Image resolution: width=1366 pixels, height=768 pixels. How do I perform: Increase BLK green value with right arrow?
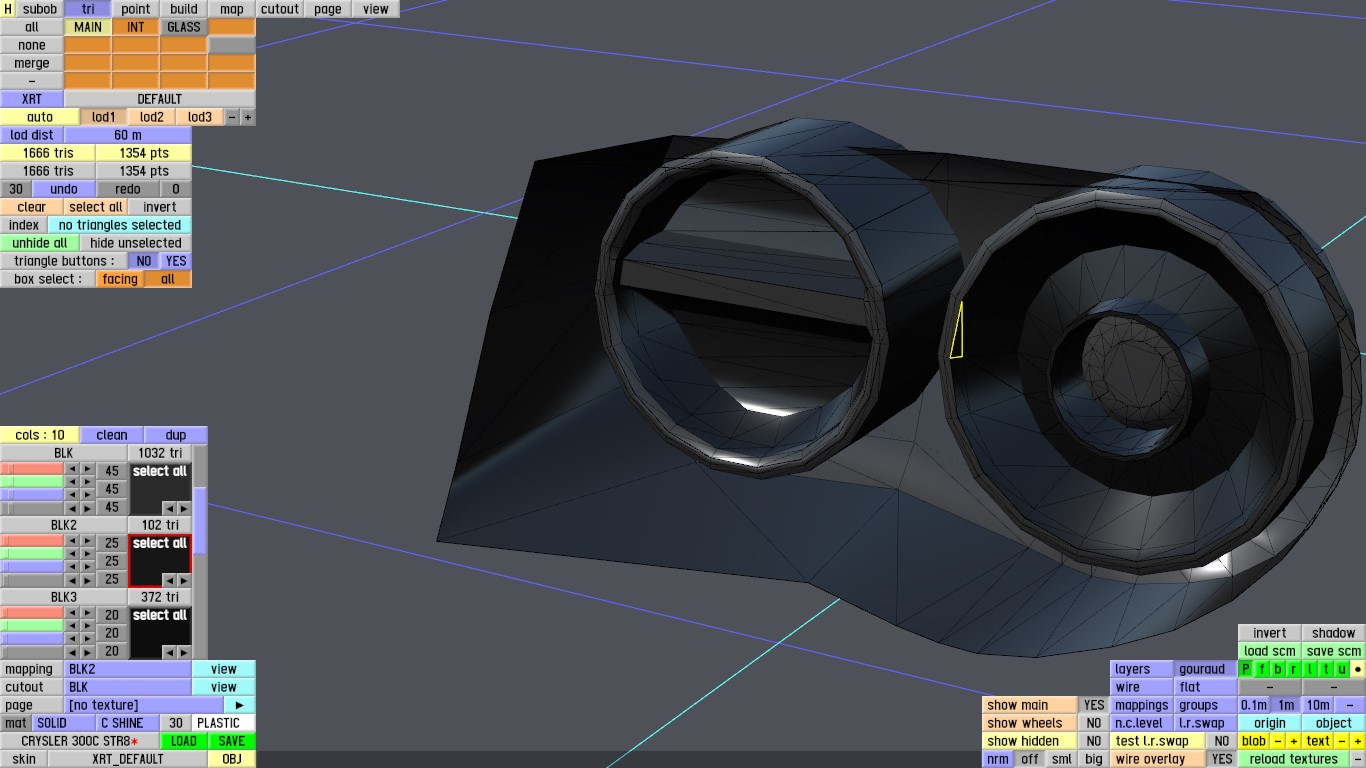(87, 482)
